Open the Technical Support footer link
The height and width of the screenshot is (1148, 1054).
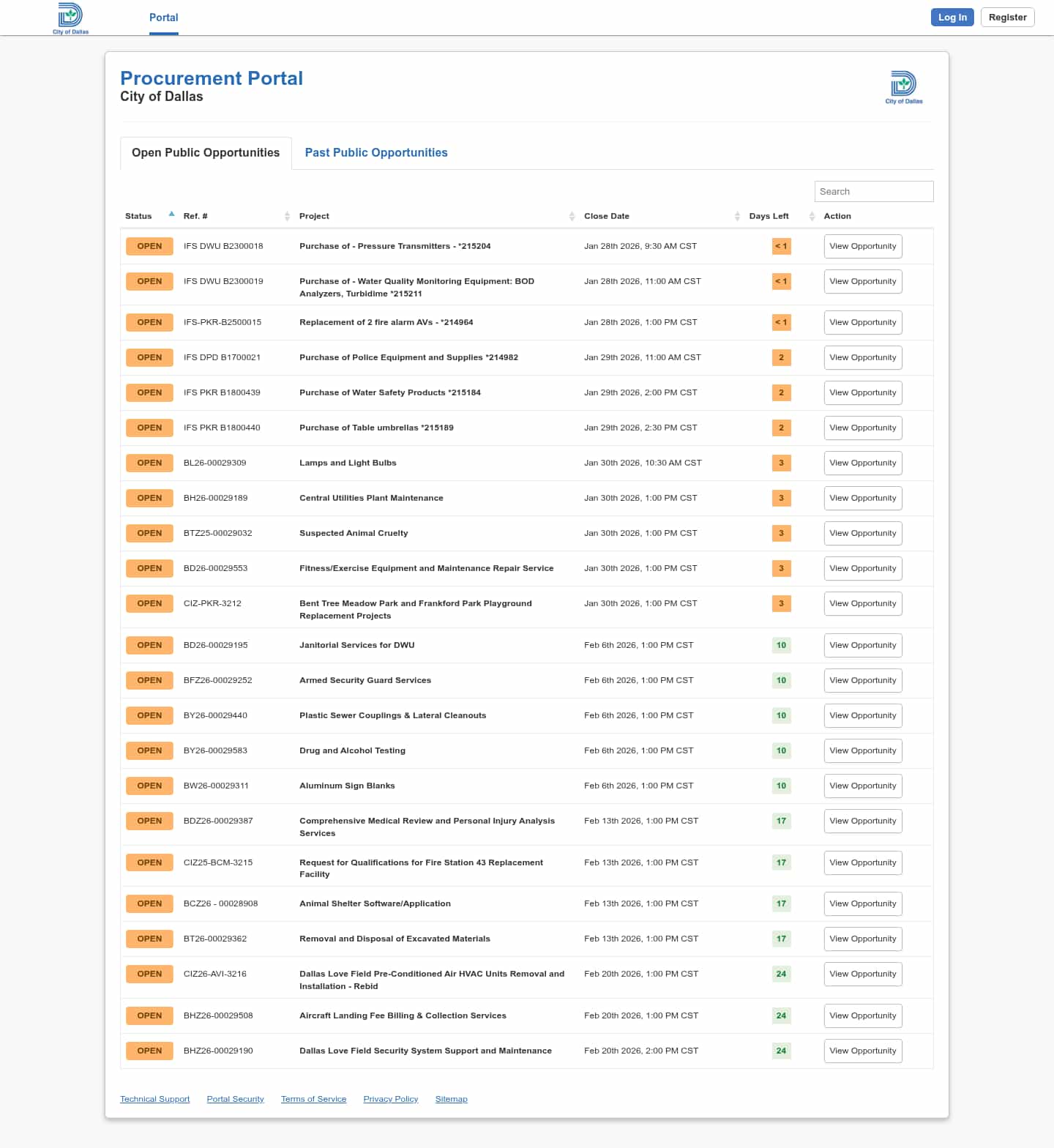[x=154, y=1099]
